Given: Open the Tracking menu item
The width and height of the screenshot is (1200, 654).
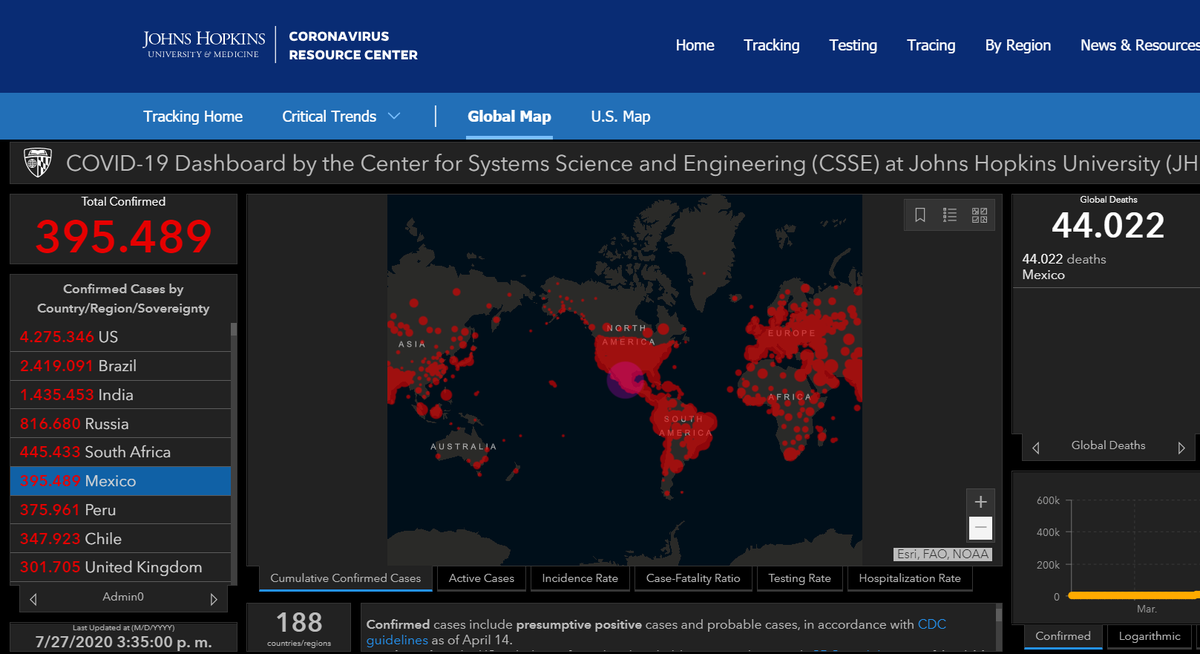Looking at the screenshot, I should [771, 45].
